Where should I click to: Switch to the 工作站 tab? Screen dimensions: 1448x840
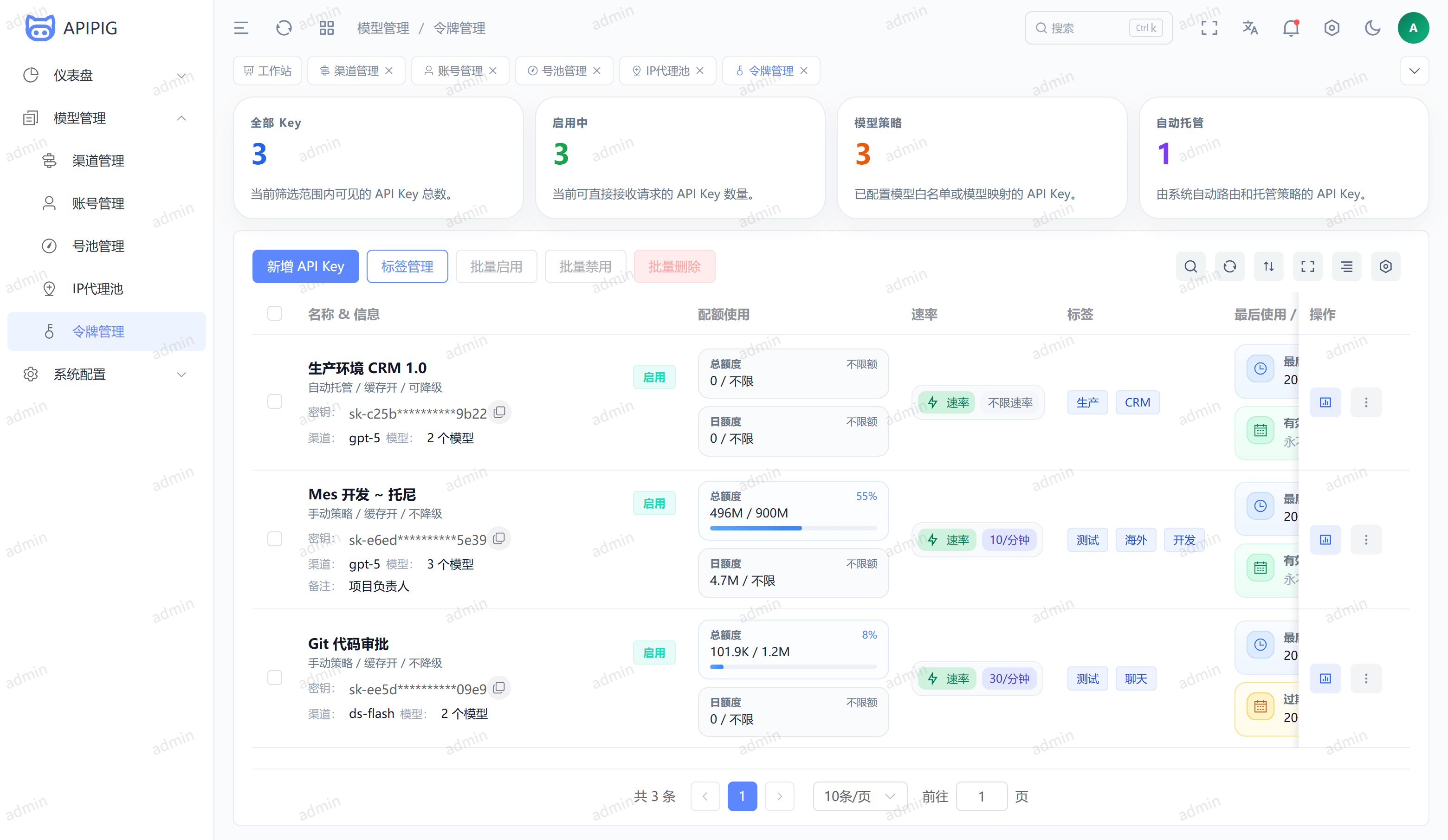(x=267, y=71)
